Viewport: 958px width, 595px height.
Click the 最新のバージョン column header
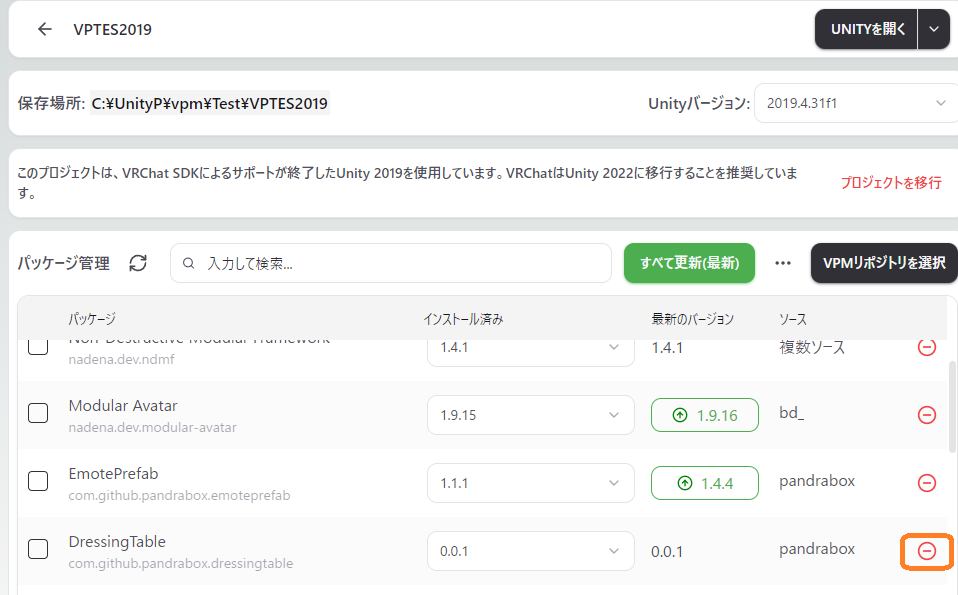(692, 319)
